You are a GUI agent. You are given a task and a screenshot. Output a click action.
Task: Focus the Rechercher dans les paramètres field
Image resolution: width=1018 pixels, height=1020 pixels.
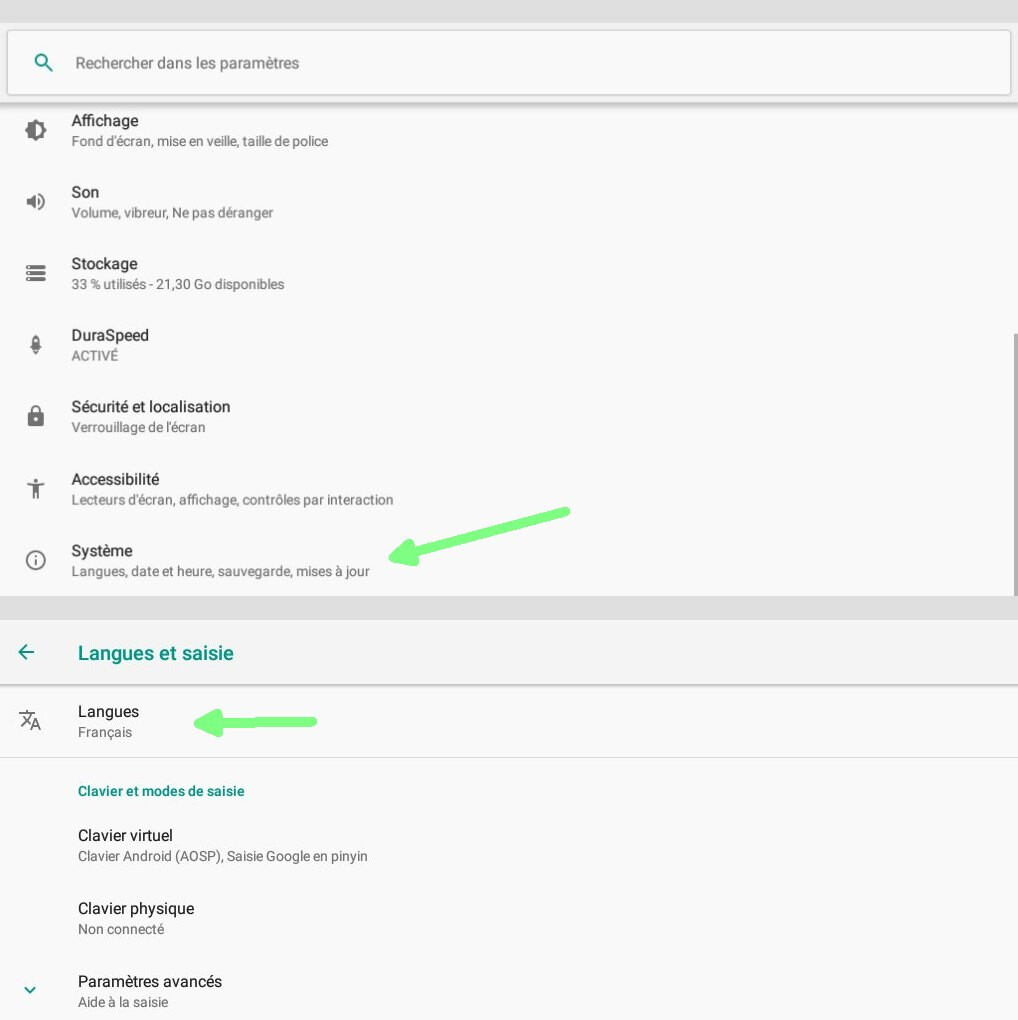500,63
